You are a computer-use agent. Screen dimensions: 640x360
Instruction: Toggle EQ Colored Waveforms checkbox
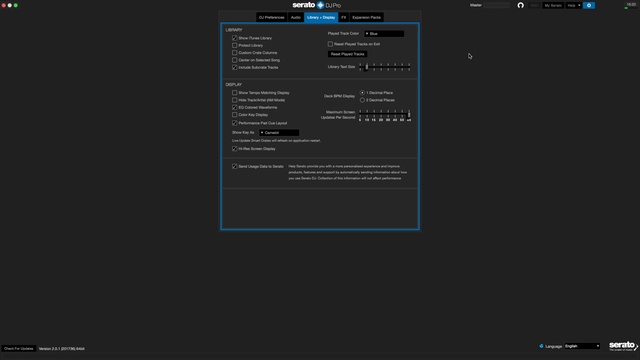coord(235,107)
